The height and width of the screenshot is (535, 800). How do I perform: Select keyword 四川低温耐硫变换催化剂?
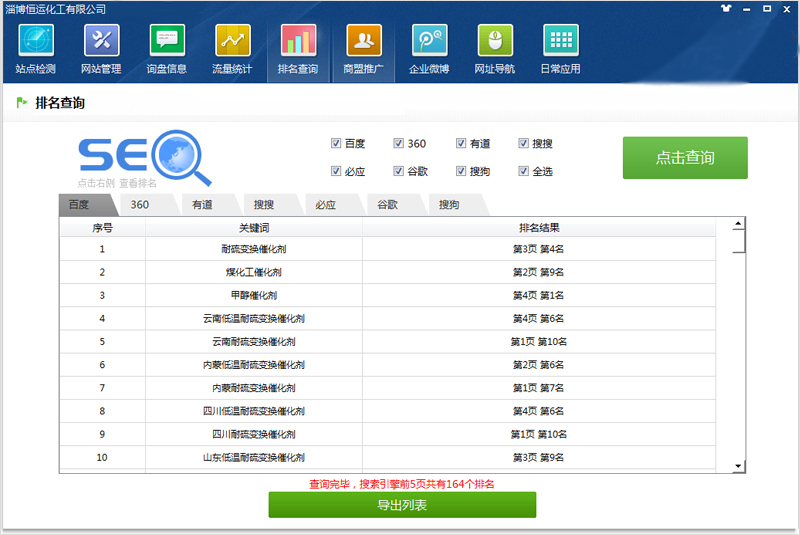click(x=254, y=411)
